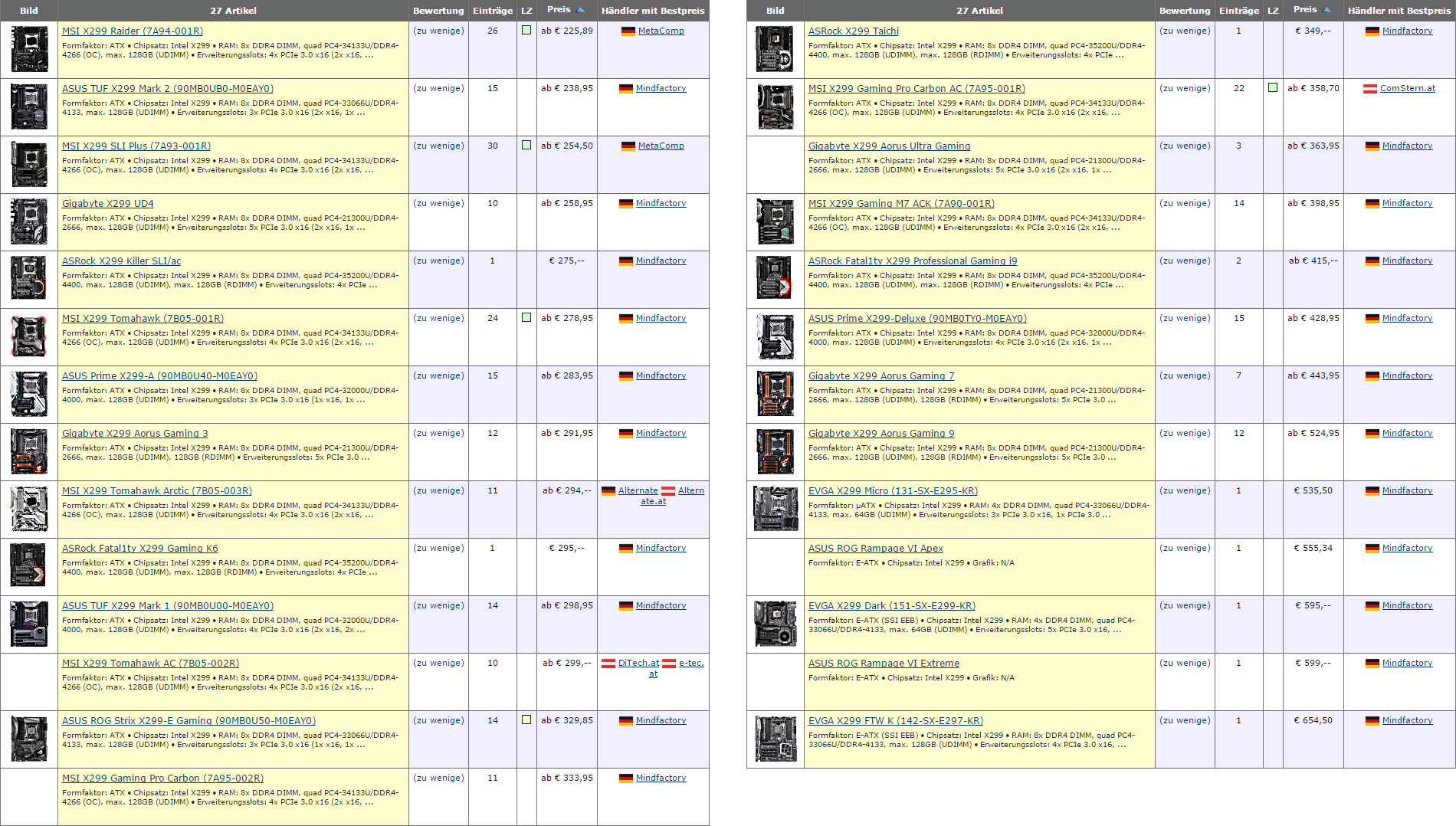Click the ASUS TUF X299 Mark 1 thumbnail
Viewport: 1456px width, 826px height.
29,624
